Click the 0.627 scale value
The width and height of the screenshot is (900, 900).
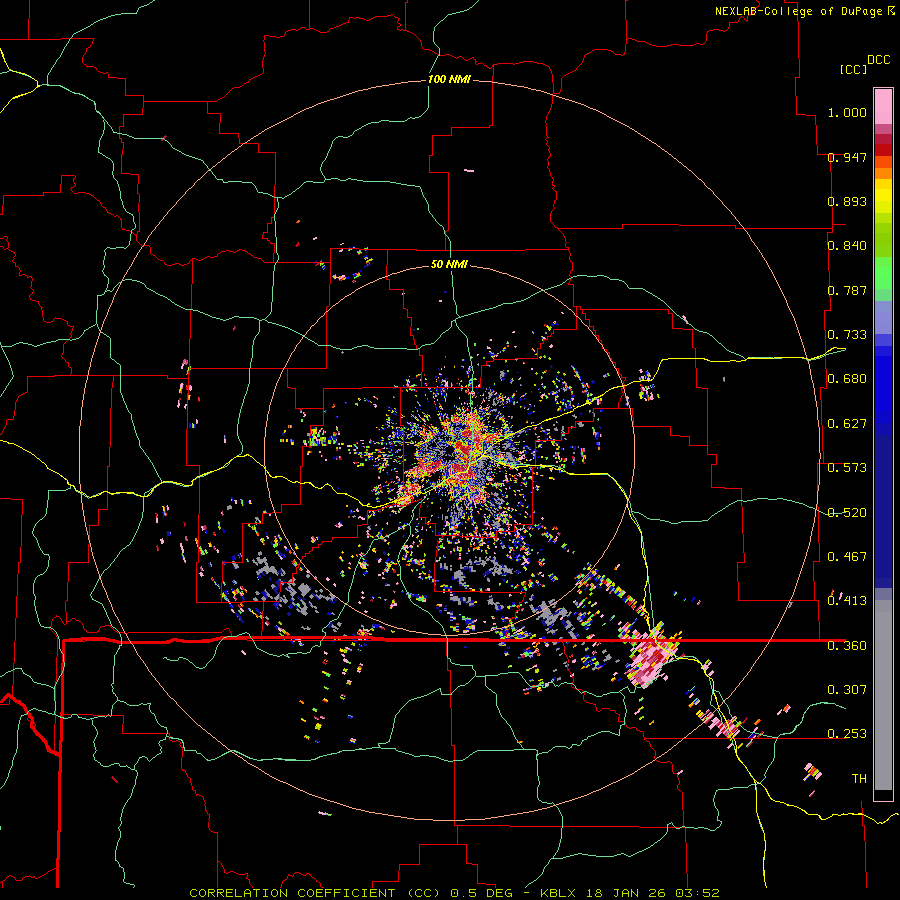click(847, 424)
